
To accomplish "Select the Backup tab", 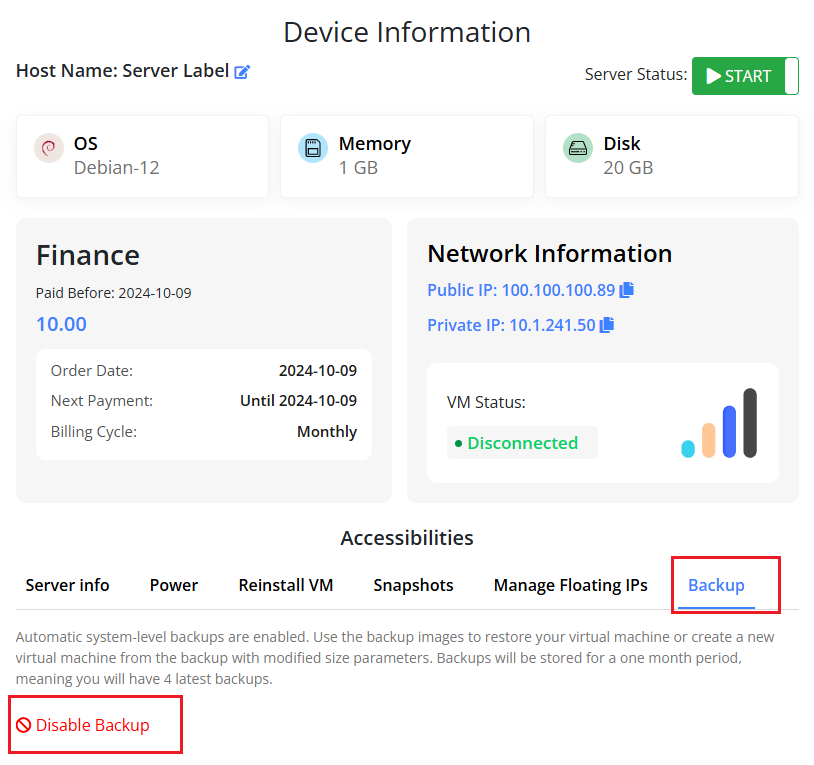I will [x=716, y=585].
